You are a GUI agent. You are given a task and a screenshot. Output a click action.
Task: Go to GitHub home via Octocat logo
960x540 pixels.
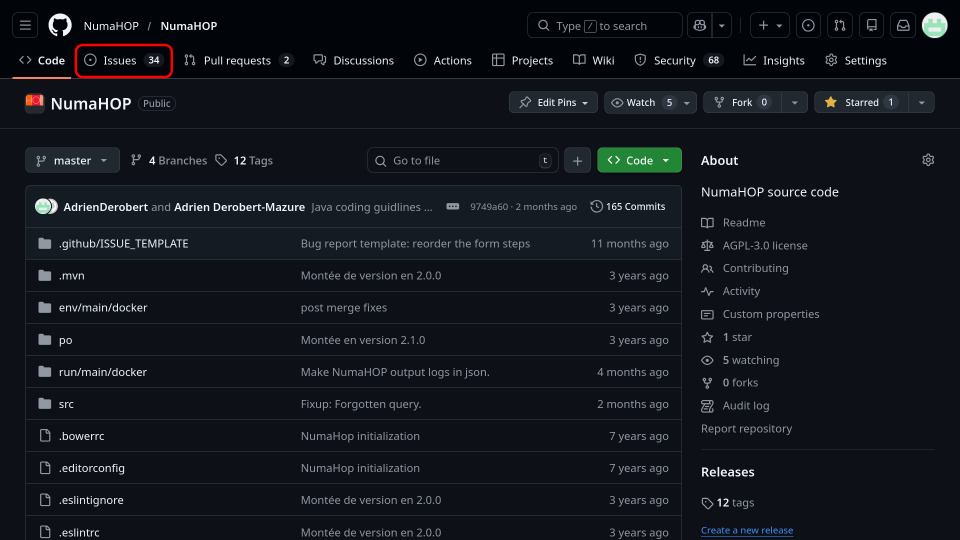point(60,26)
